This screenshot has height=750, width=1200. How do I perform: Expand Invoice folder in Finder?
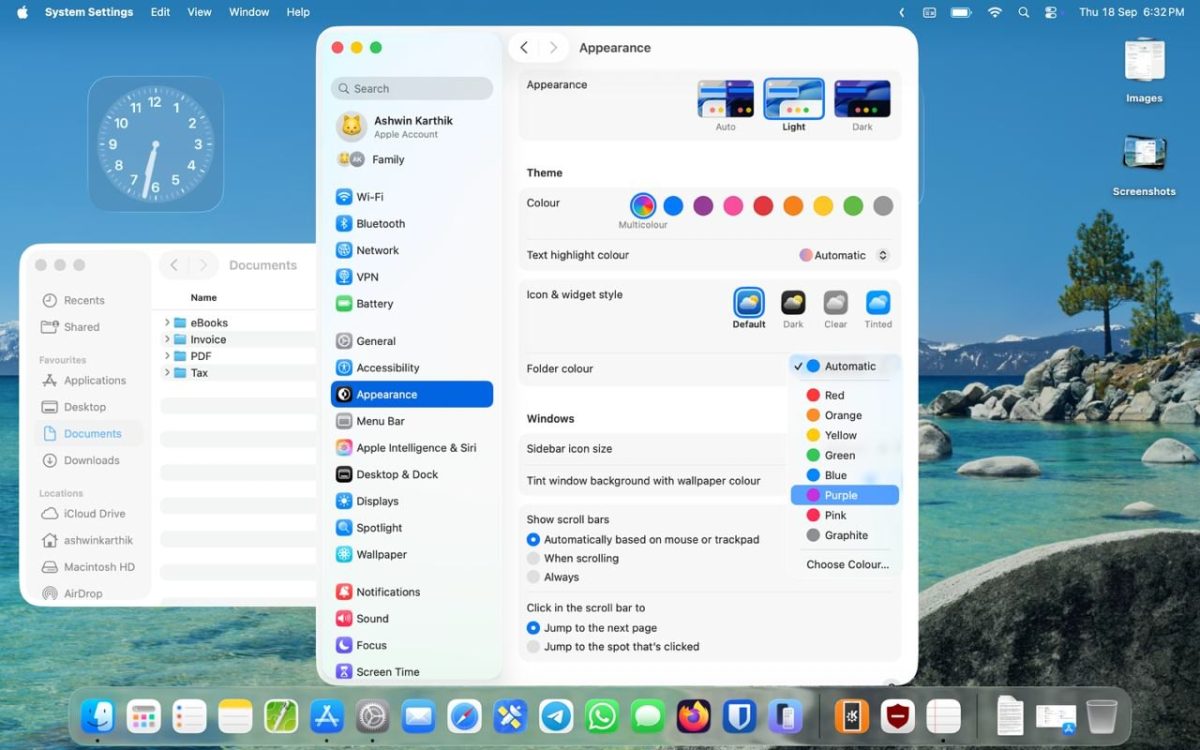(167, 340)
